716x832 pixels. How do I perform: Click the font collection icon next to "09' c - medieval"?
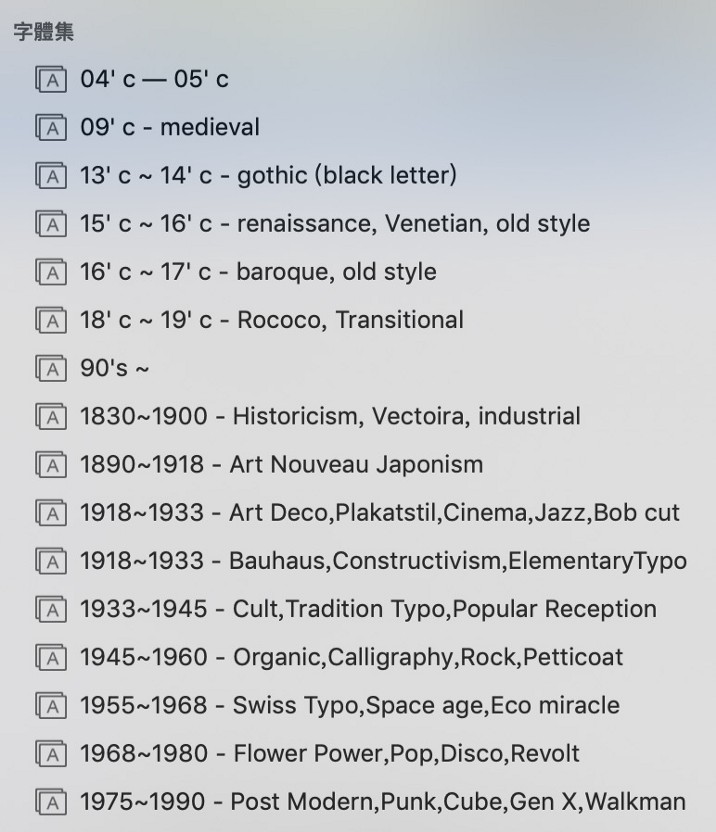tap(51, 128)
